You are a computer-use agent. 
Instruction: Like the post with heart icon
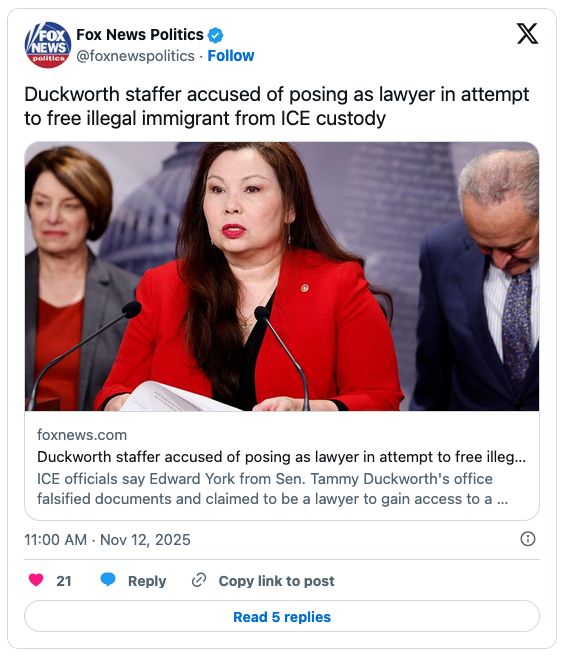point(36,580)
